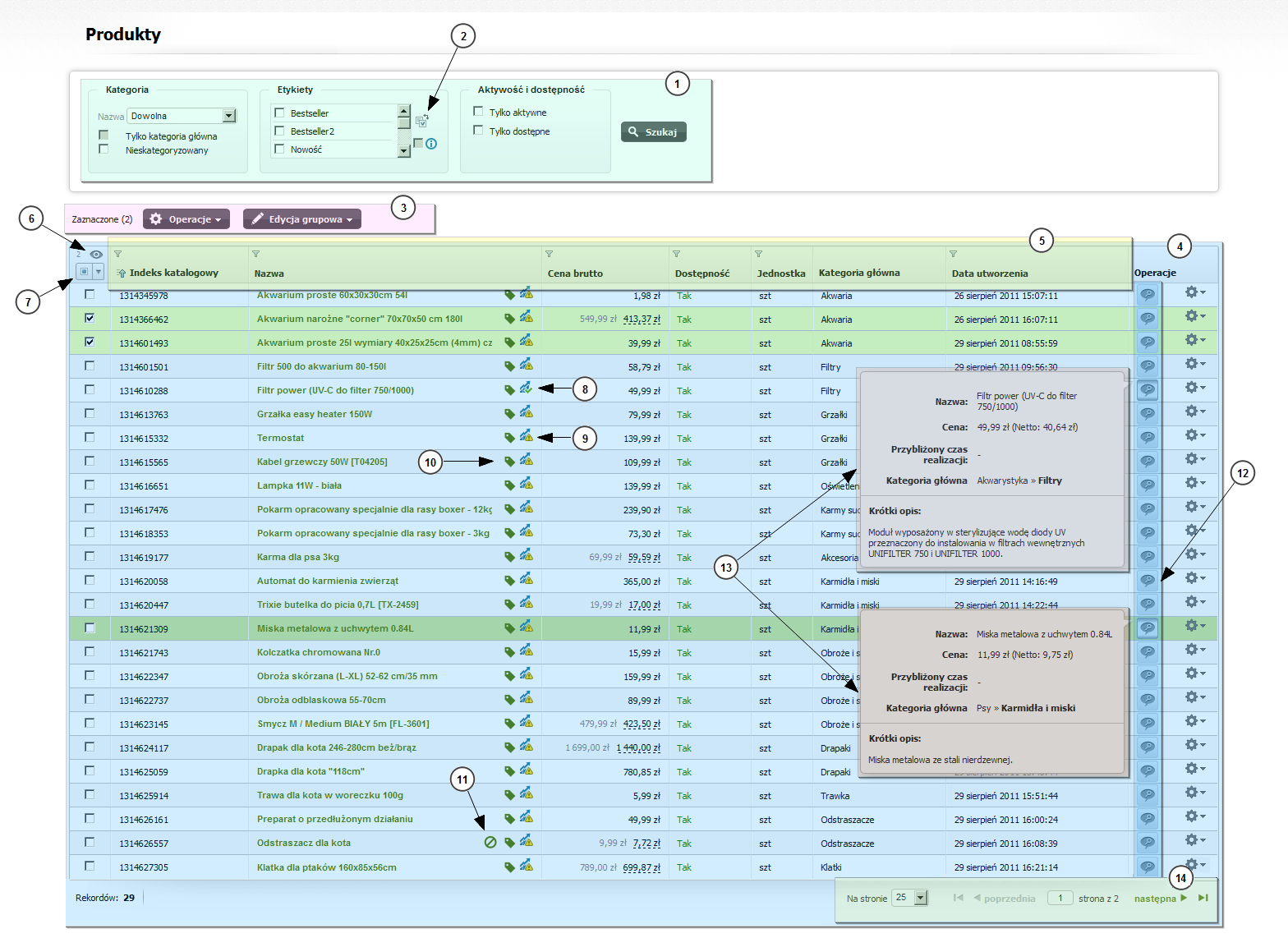1288x938 pixels.
Task: Click preview icon for Automat do karmienia zwierząt
Action: 1148,581
